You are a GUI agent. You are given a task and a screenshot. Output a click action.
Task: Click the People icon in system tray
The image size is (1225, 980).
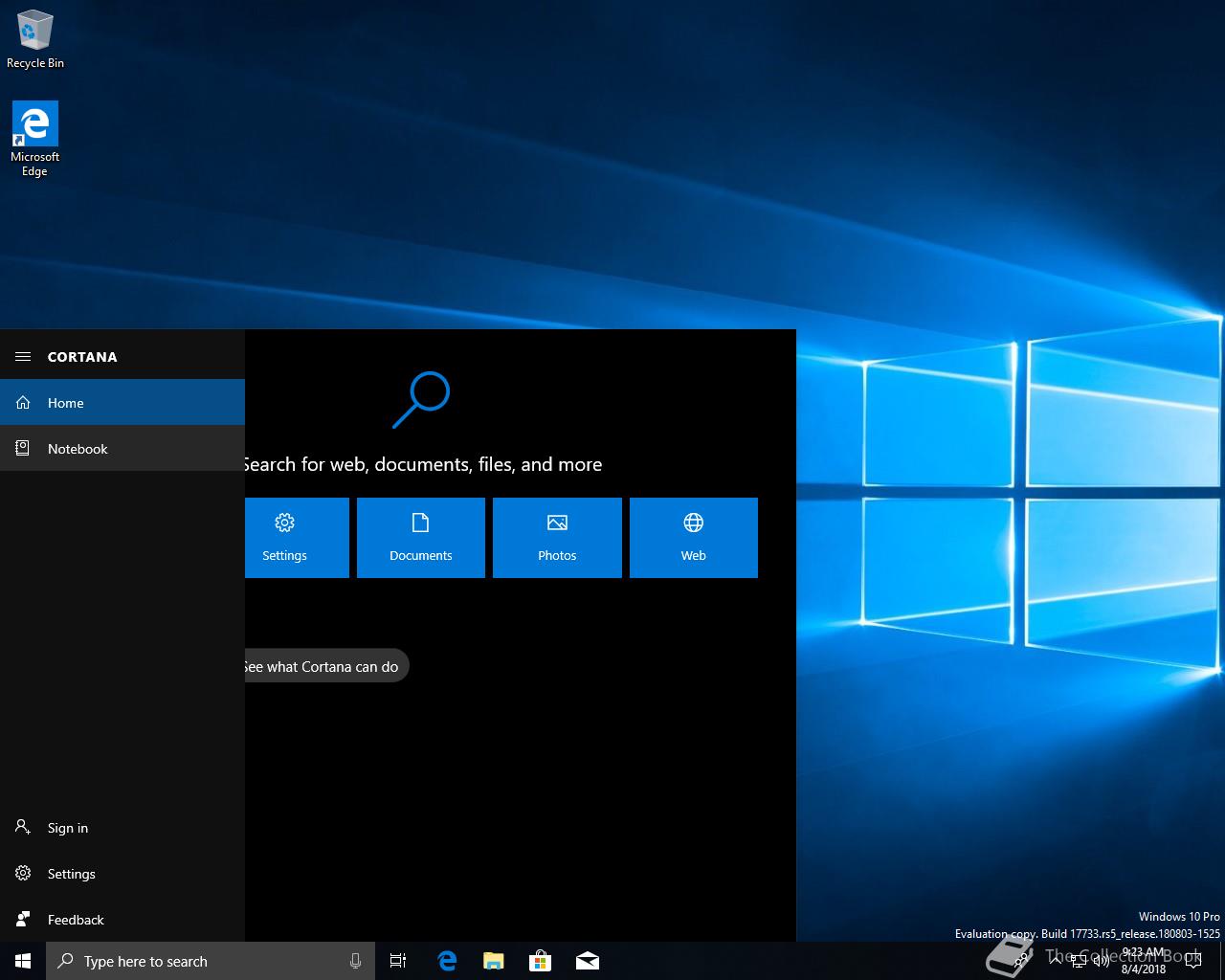1021,961
